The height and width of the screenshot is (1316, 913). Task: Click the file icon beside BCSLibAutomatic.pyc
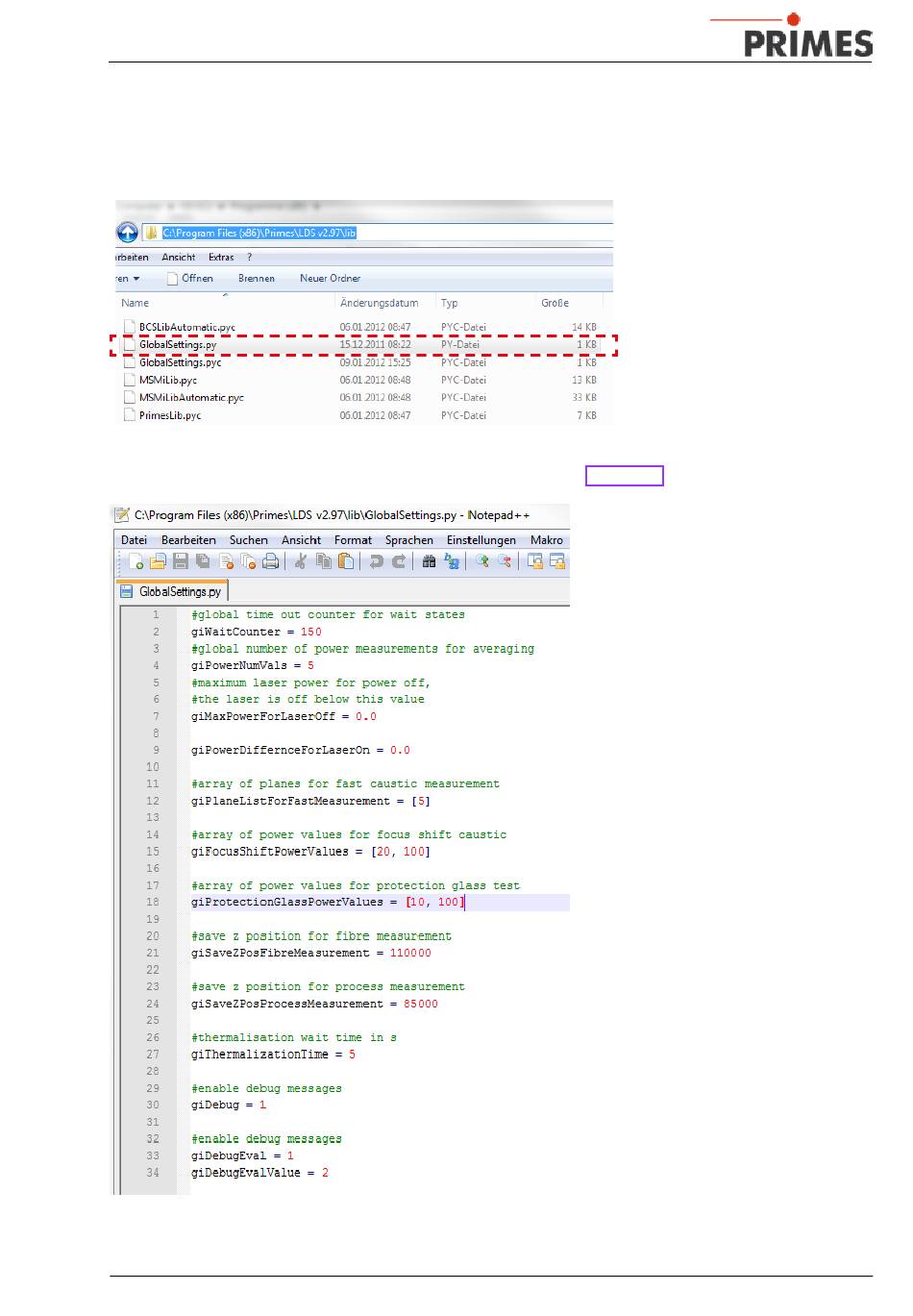click(x=130, y=327)
